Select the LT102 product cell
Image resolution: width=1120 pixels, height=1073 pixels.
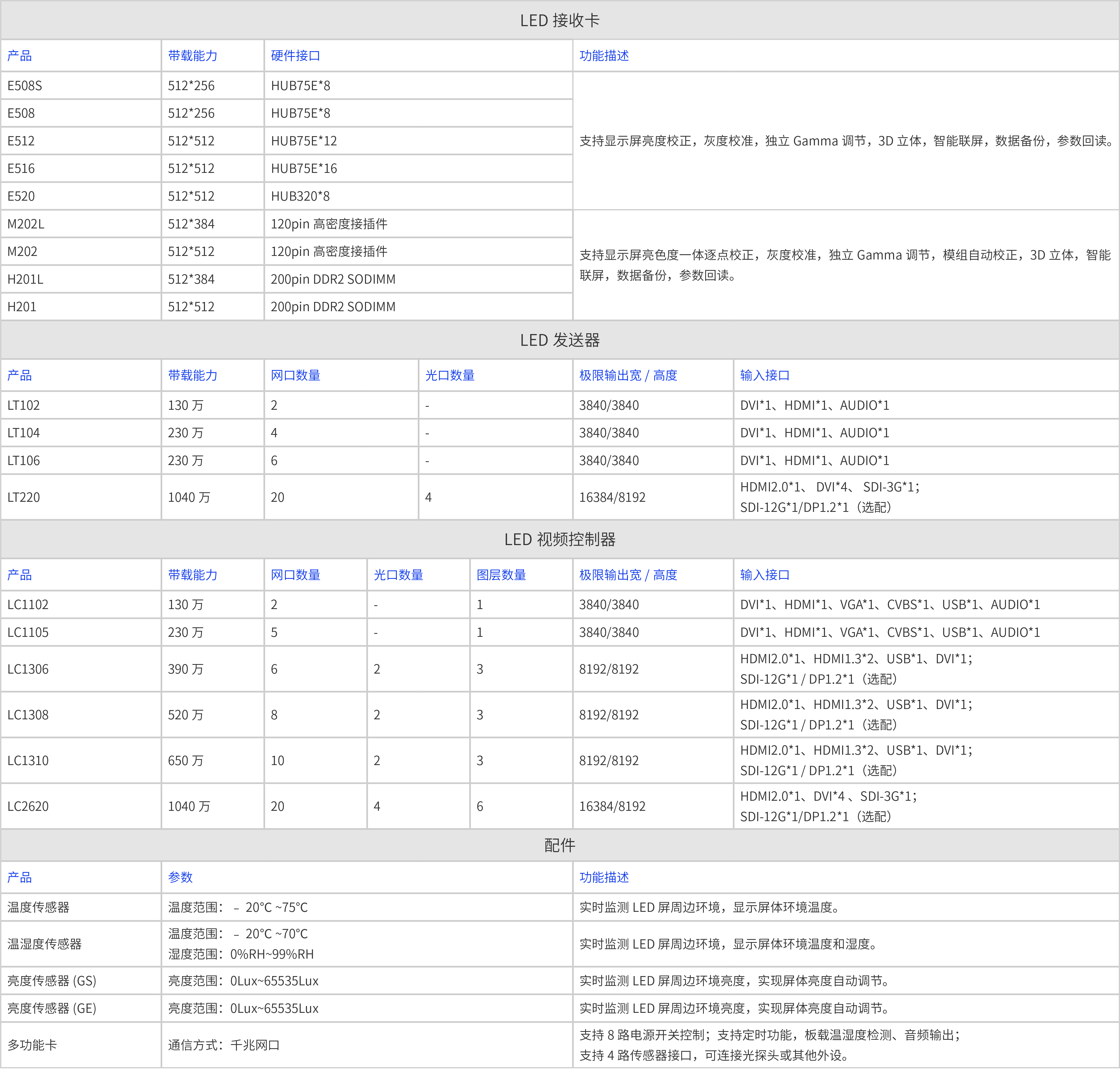[81, 405]
